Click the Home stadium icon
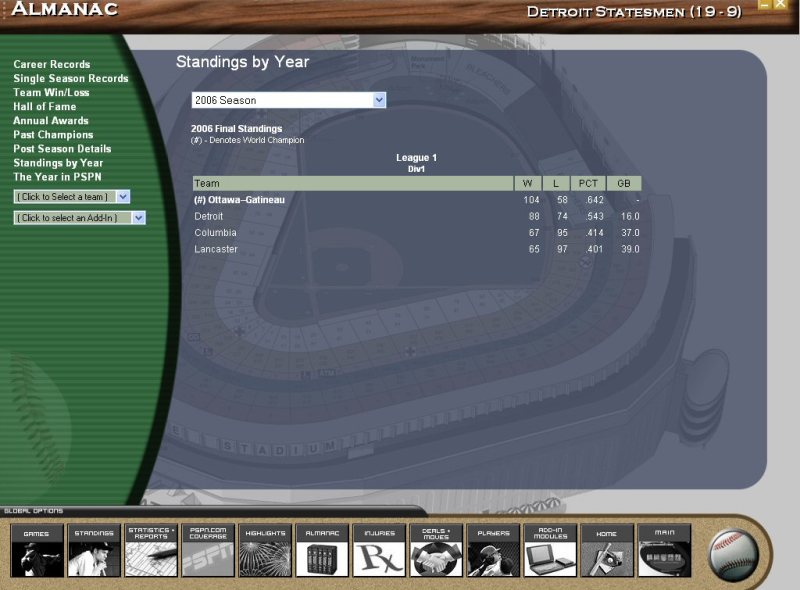 (607, 551)
